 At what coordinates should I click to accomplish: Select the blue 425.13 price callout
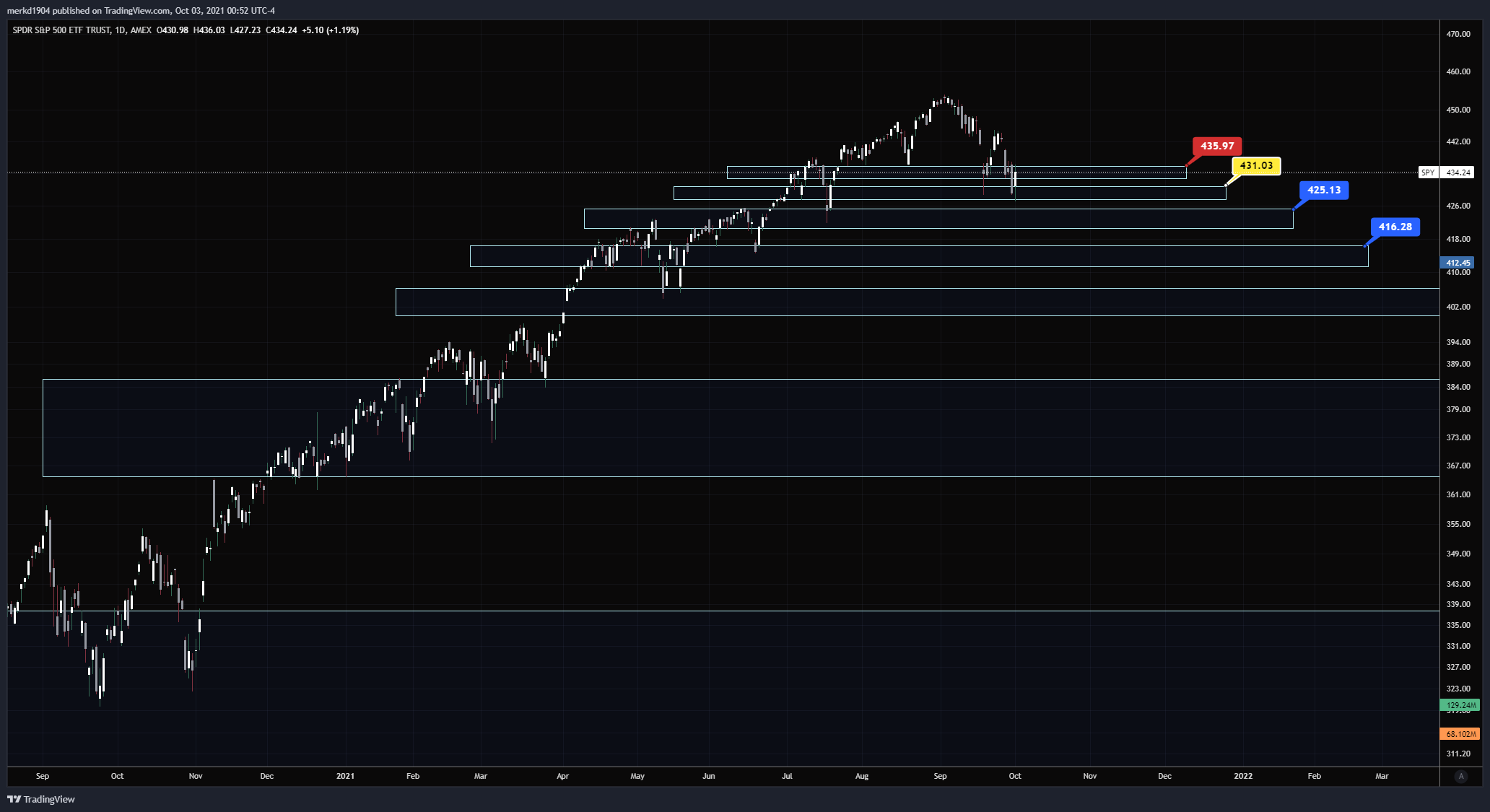(1324, 190)
